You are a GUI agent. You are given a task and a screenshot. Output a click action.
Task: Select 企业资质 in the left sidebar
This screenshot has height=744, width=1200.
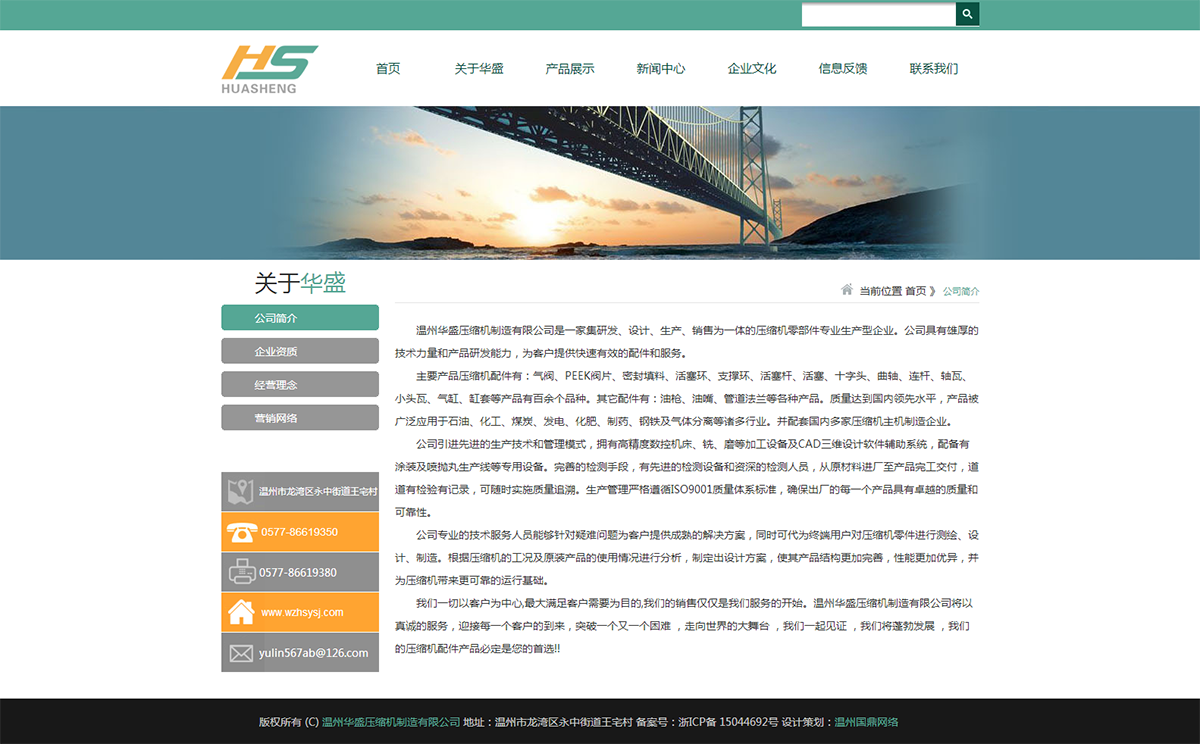coord(299,351)
